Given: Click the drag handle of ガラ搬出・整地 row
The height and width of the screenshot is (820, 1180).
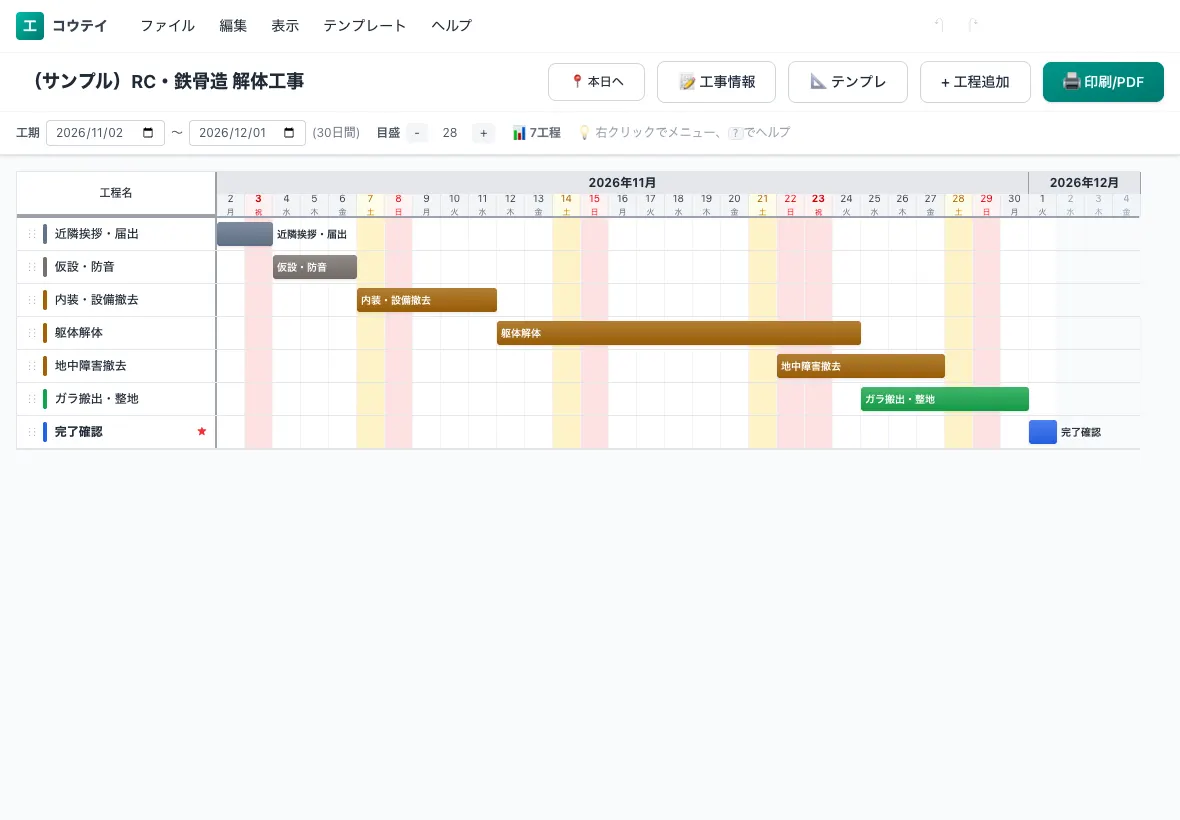Looking at the screenshot, I should pos(32,399).
